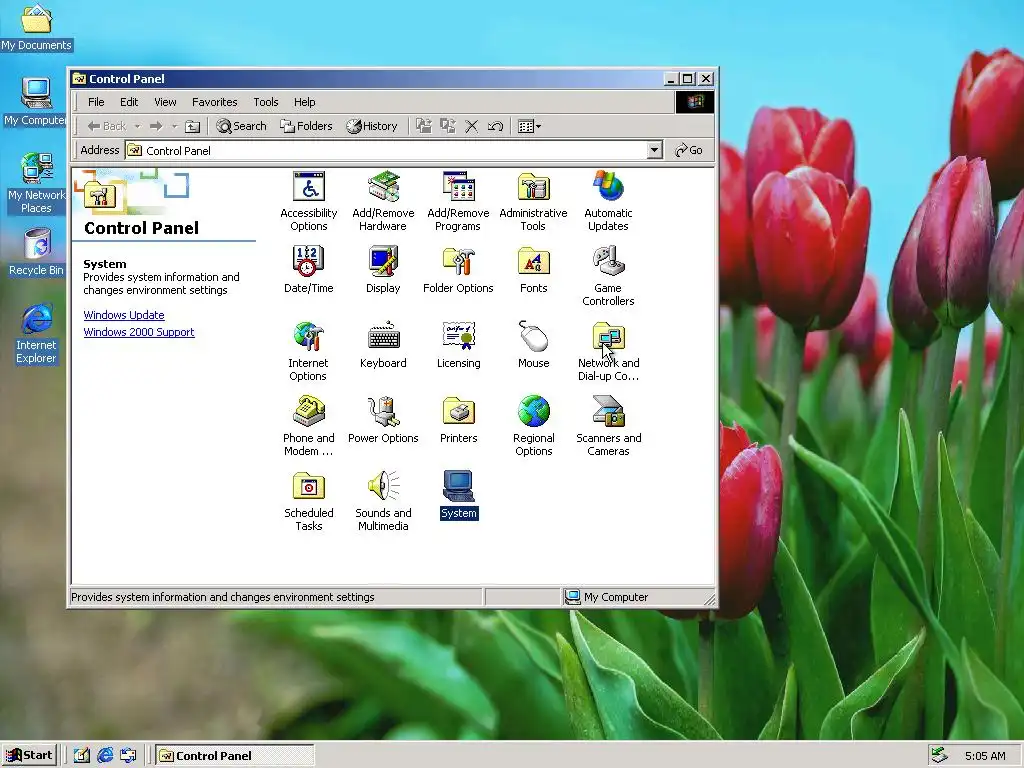
Task: Click the Copy To toolbar icon
Action: (x=447, y=126)
